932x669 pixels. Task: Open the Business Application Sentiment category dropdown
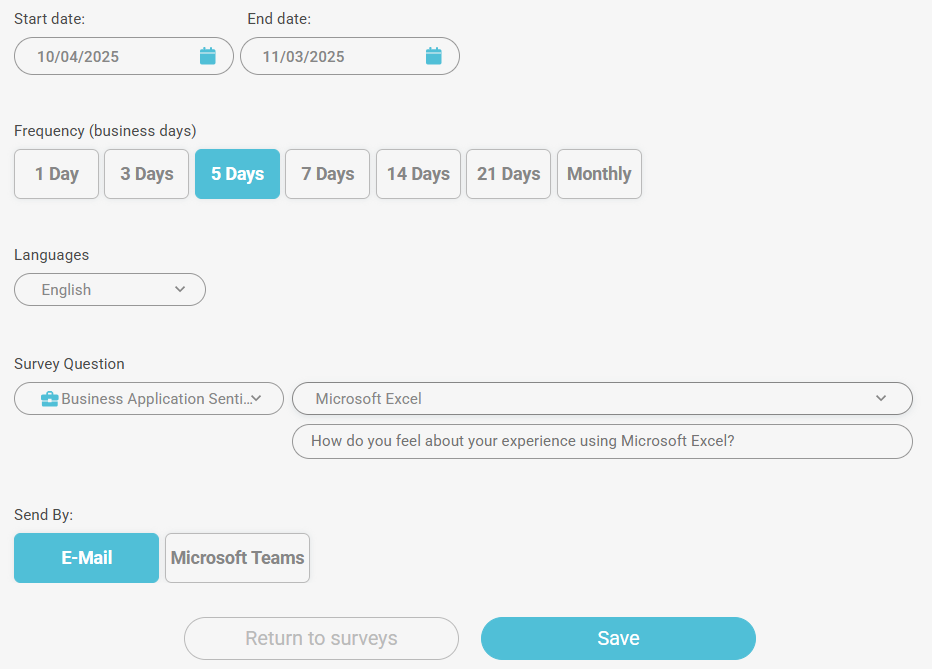click(150, 399)
